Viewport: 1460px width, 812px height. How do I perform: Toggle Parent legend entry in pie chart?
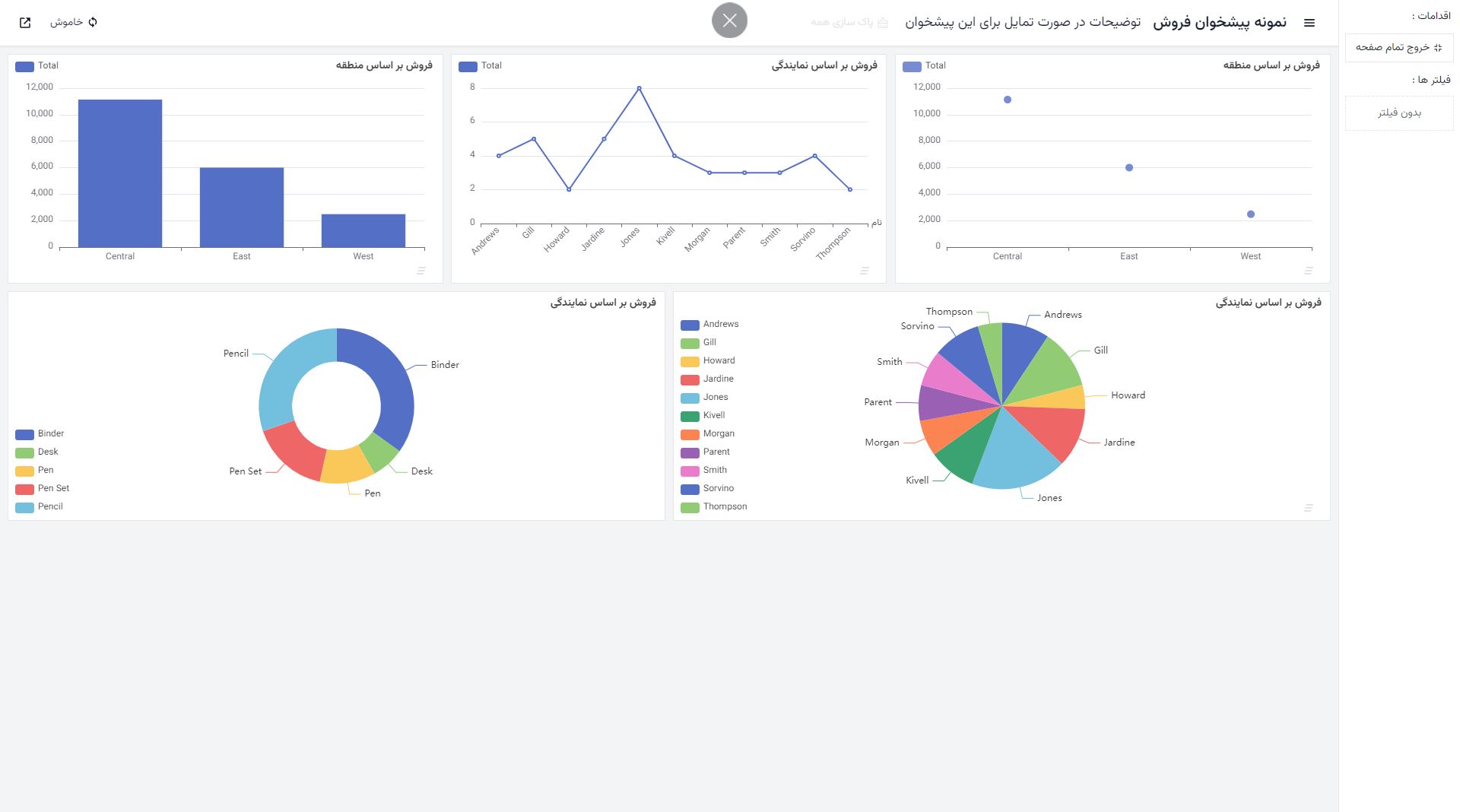pos(705,452)
